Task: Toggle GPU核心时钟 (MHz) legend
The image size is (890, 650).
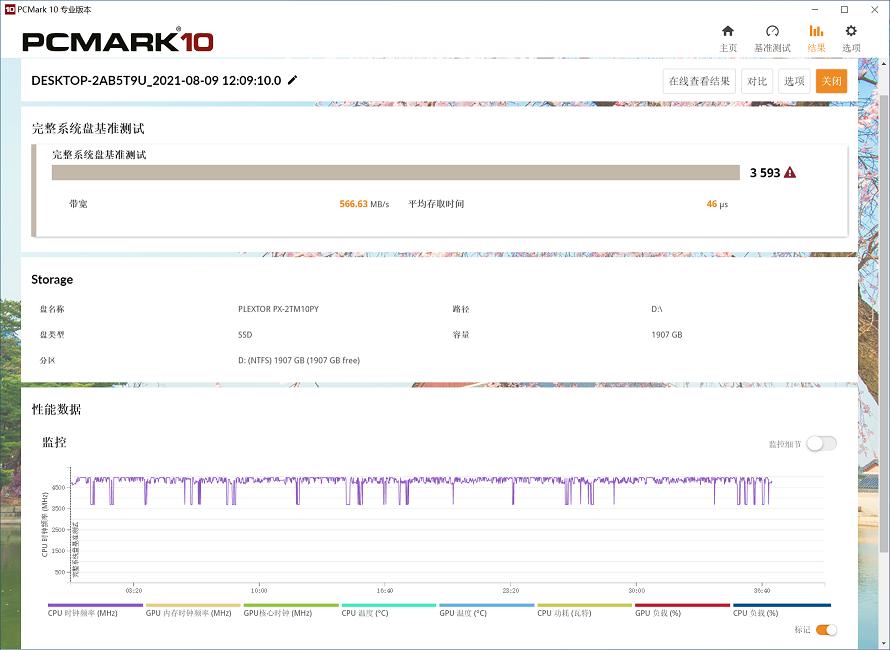Action: click(291, 610)
